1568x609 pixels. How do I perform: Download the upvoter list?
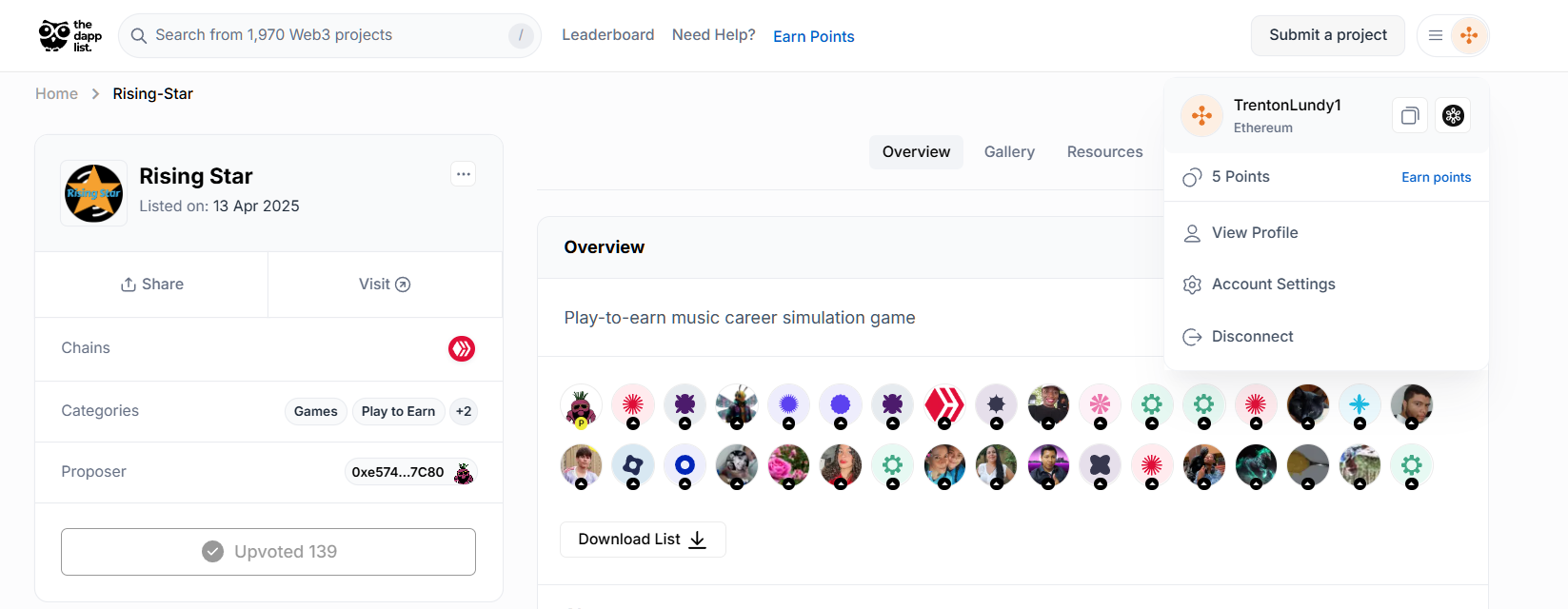(643, 540)
